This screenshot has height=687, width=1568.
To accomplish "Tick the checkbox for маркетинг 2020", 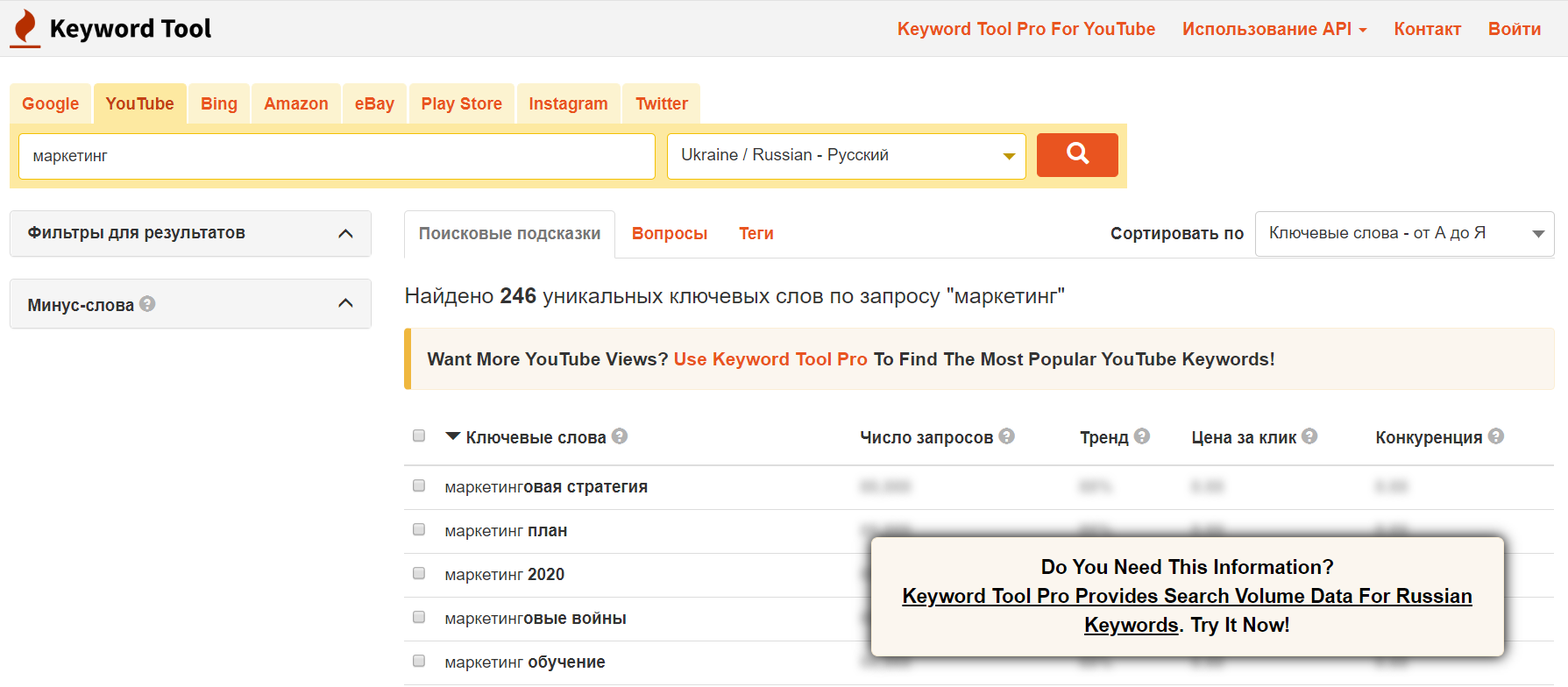I will click(419, 574).
